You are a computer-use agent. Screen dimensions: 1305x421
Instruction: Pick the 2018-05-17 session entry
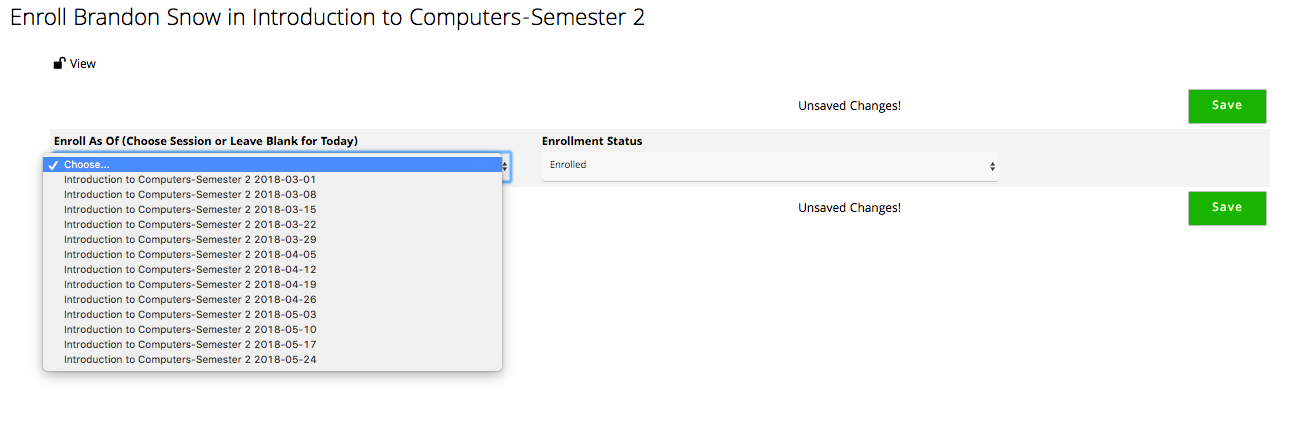tap(272, 345)
